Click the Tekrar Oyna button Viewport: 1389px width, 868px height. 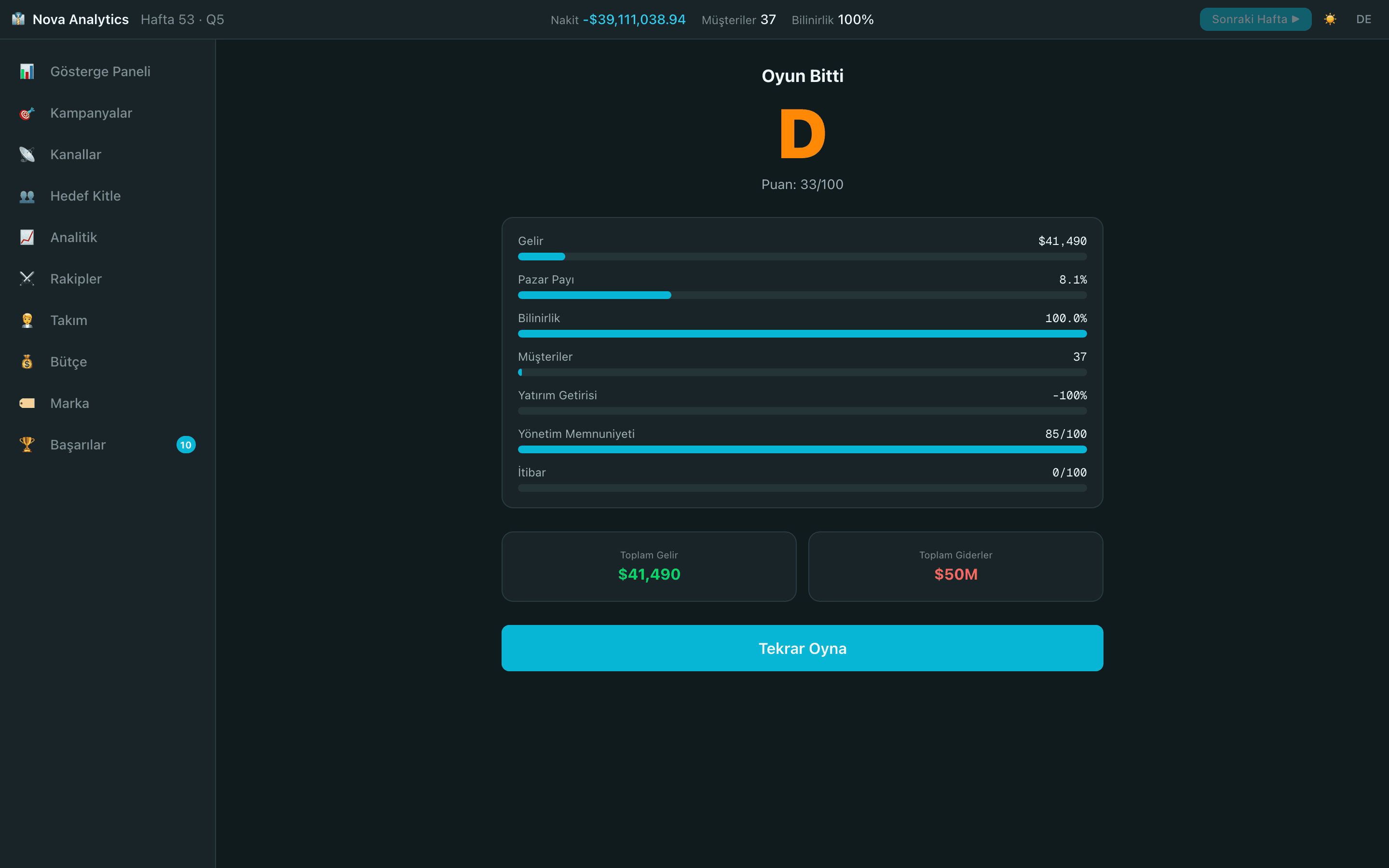point(802,648)
